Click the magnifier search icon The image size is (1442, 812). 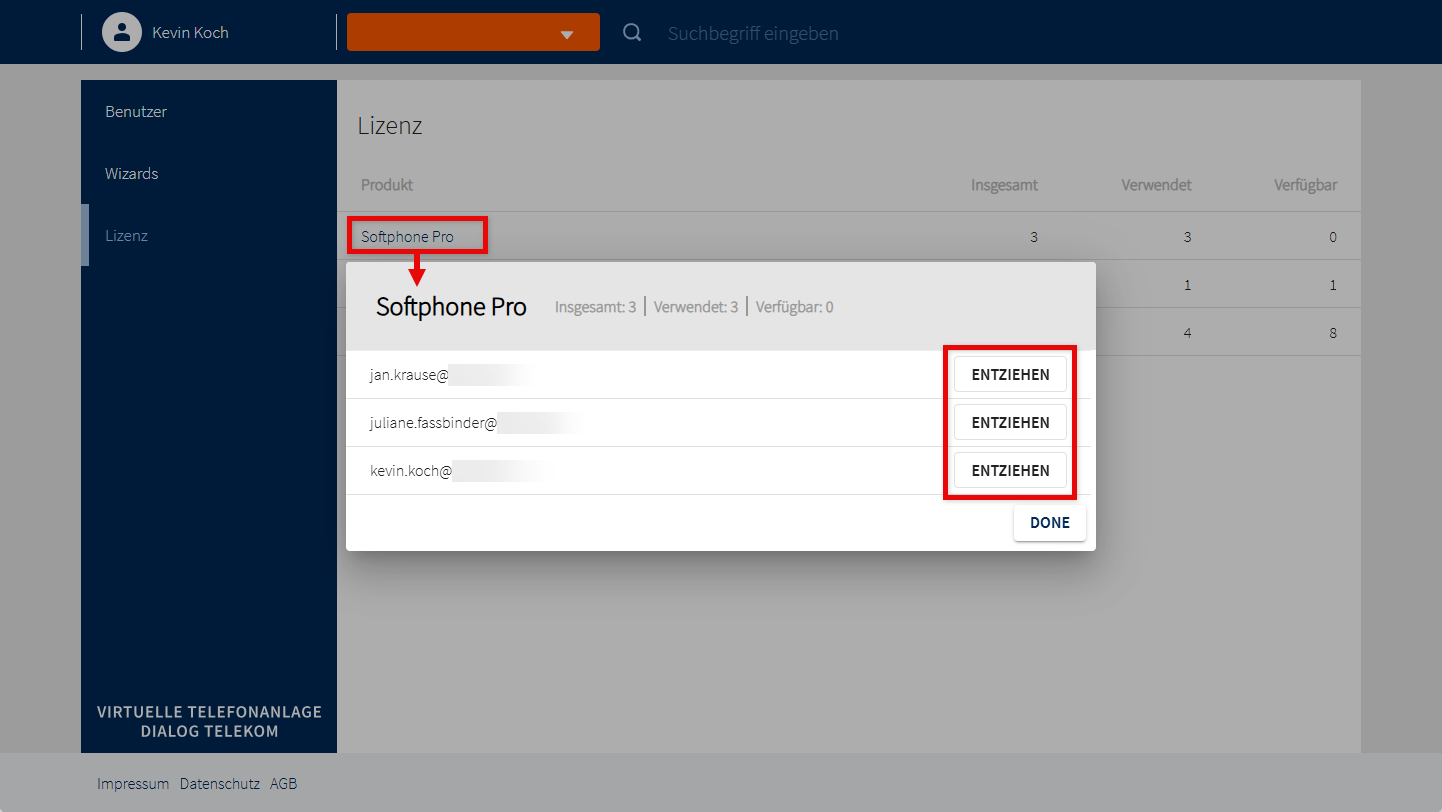[x=632, y=33]
